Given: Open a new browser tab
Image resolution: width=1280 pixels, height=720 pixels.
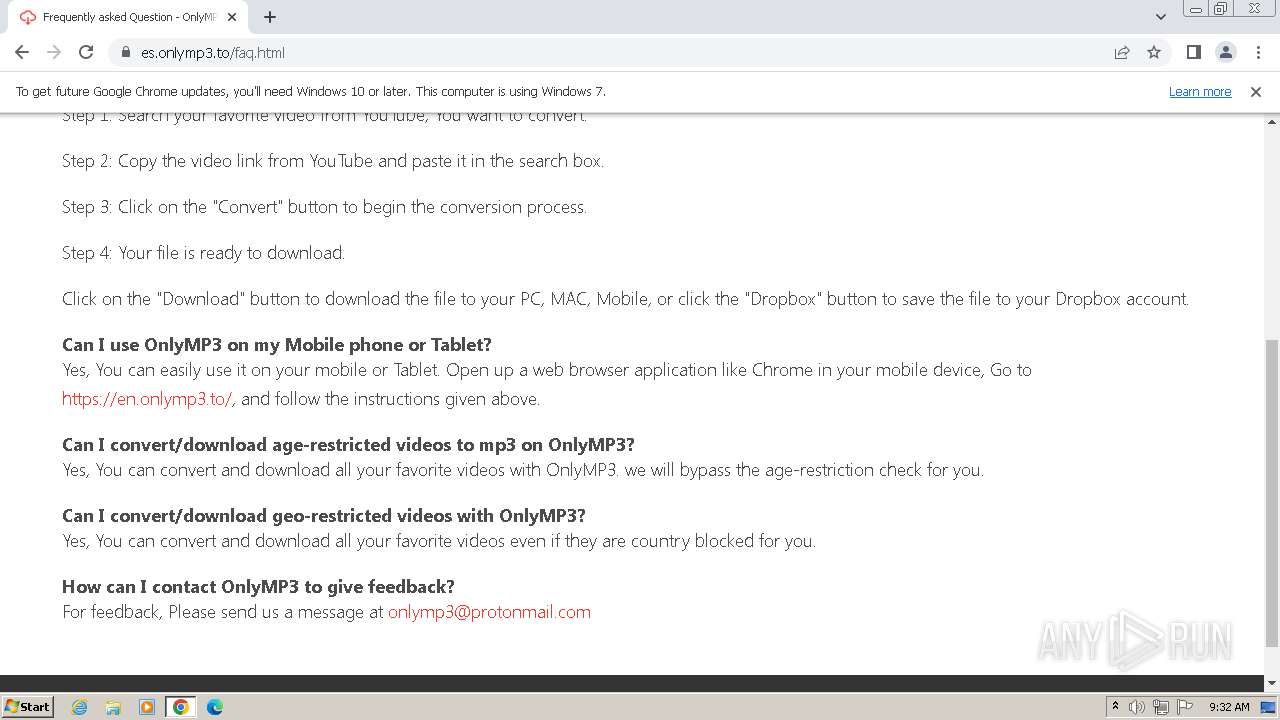Looking at the screenshot, I should click(270, 17).
